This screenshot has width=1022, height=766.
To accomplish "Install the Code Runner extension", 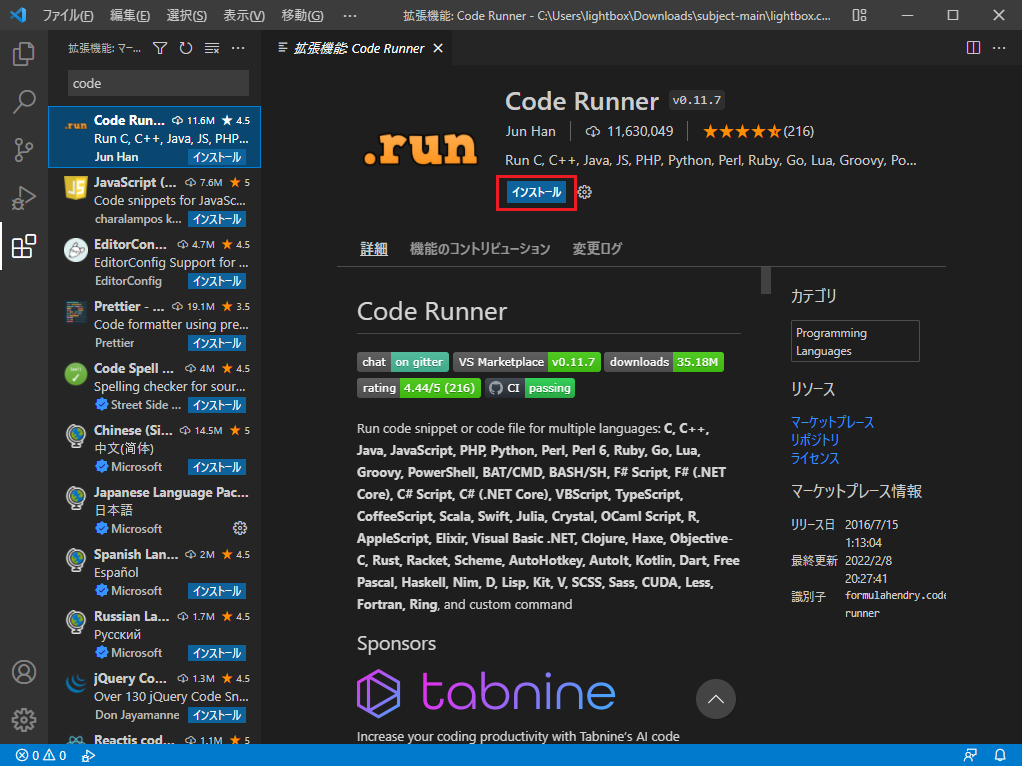I will pos(536,192).
